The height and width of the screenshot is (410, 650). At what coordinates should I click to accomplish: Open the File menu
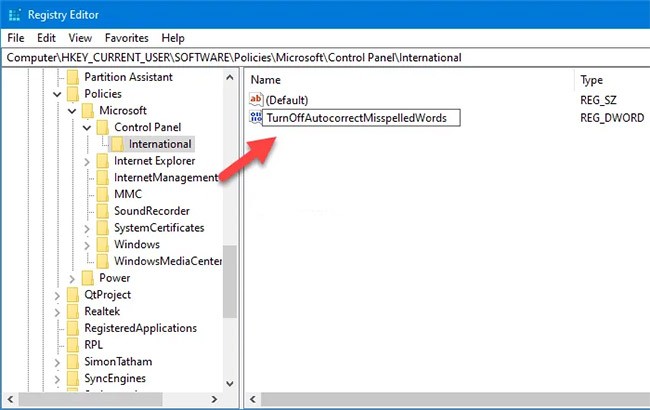point(15,38)
